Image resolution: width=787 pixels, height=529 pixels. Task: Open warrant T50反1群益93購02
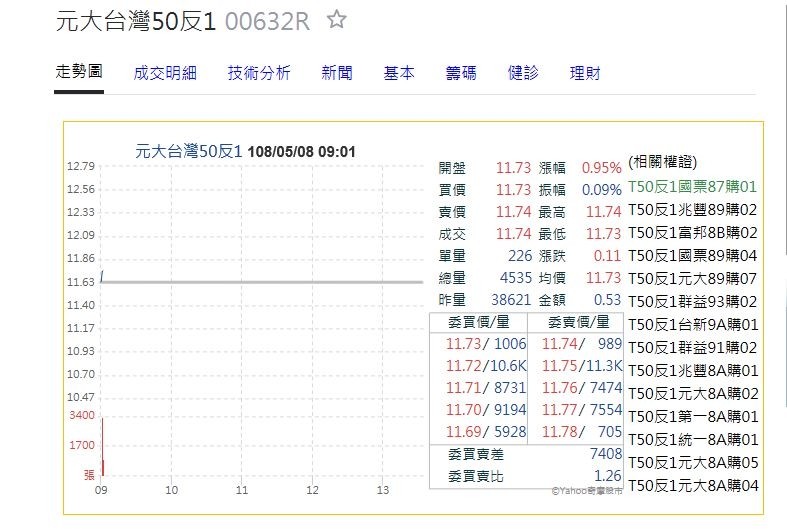[692, 302]
